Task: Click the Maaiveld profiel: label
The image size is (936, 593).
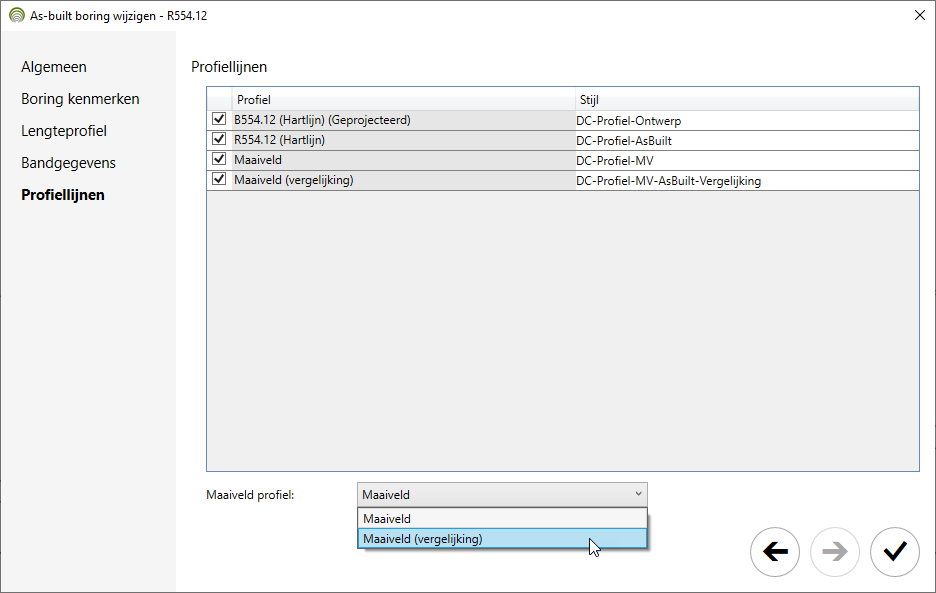Action: pos(250,495)
